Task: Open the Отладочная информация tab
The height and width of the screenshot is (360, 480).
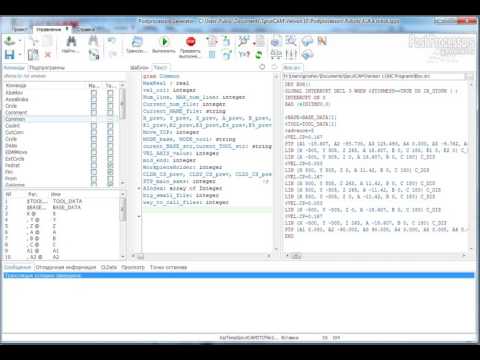Action: (66, 267)
